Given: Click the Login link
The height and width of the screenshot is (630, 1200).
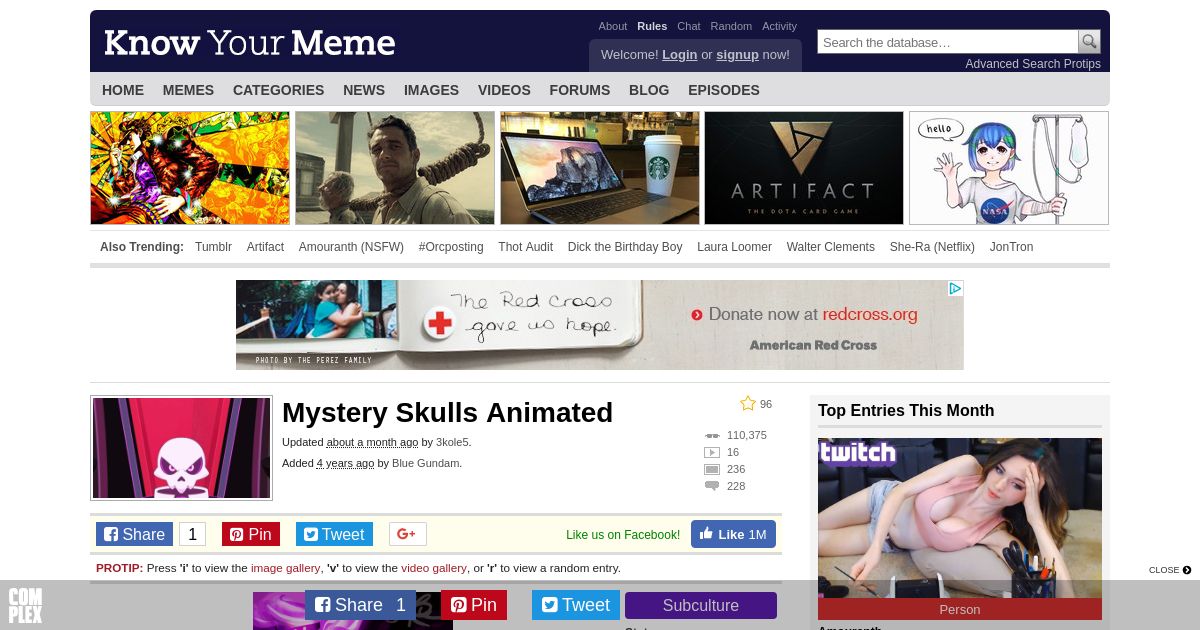Looking at the screenshot, I should coord(680,55).
